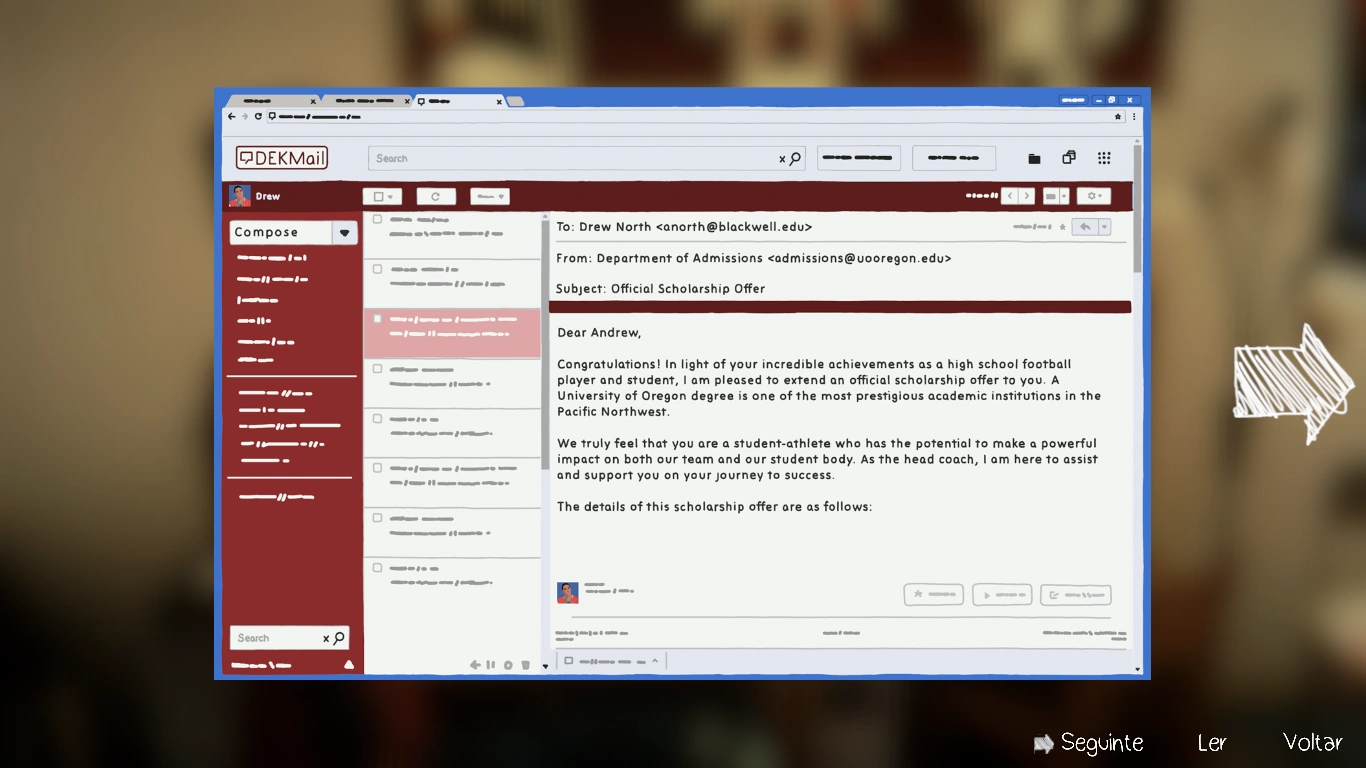The image size is (1366, 768).
Task: Click the browser address bar
Action: tap(695, 116)
